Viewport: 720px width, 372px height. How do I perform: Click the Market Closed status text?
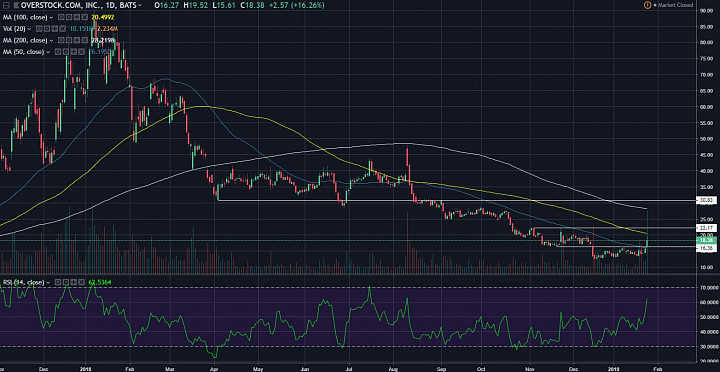pos(675,5)
